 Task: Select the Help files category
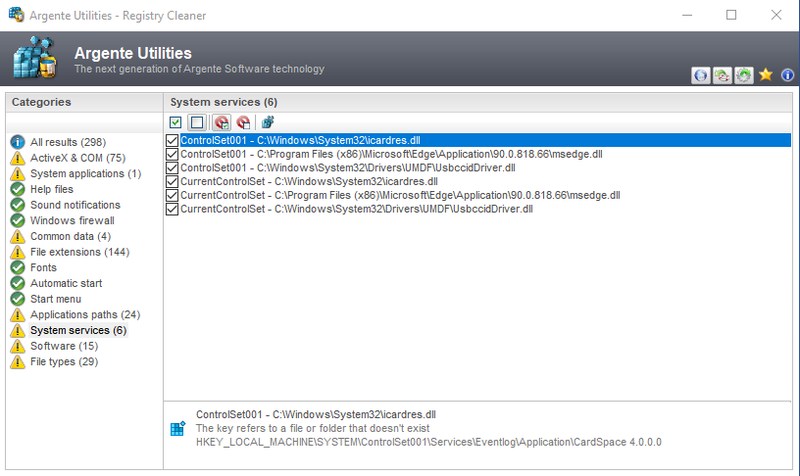52,189
